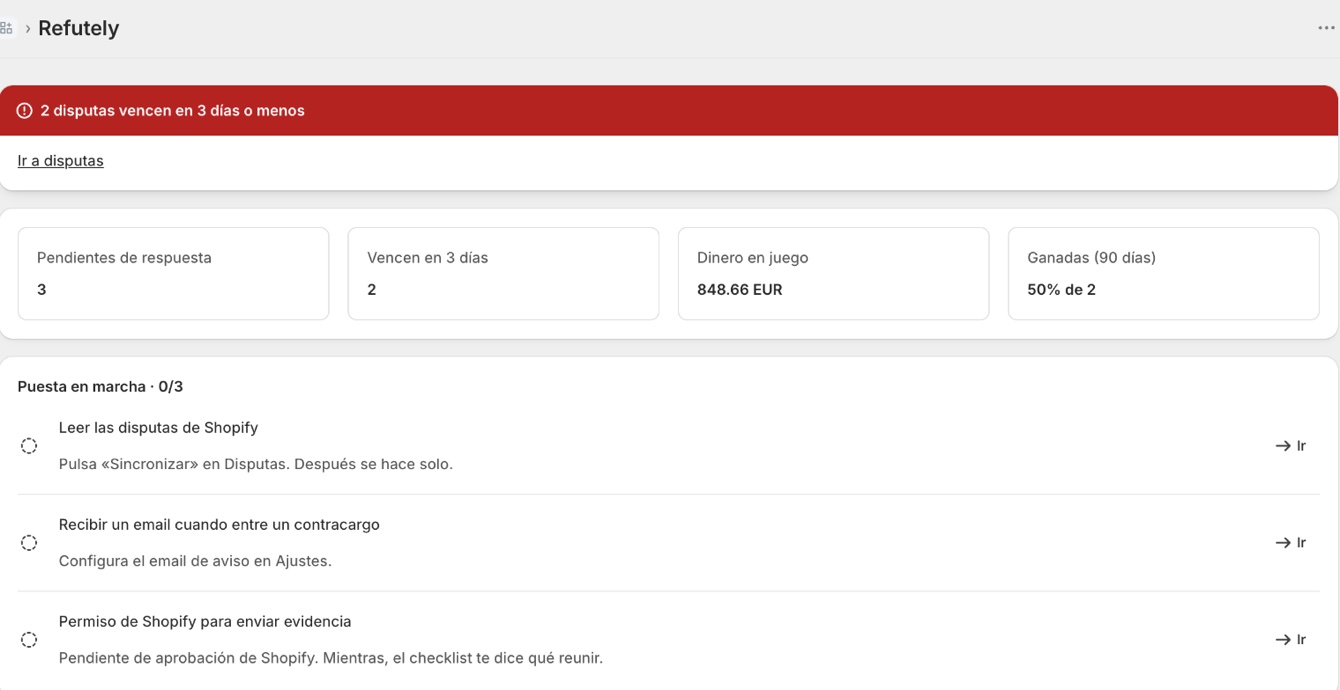
Task: Click the step circle for Permiso de Shopify
Action: (x=29, y=640)
